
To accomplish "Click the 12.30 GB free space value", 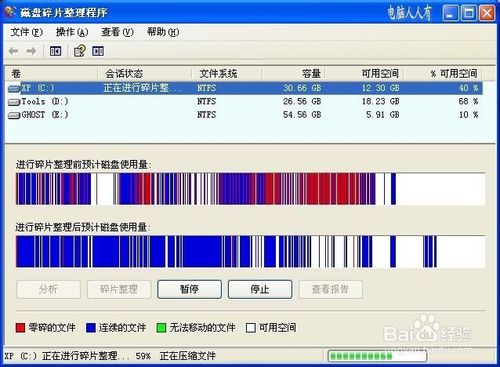I will click(x=380, y=88).
